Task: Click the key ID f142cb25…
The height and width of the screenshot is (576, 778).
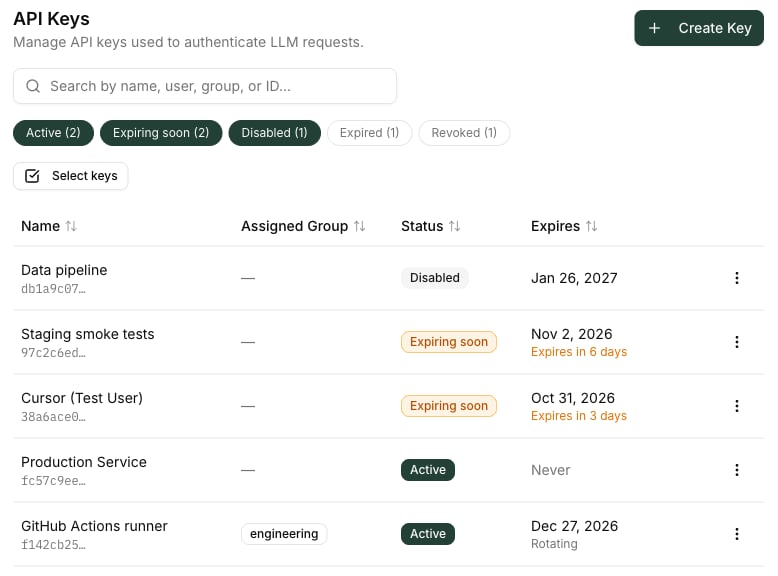Action: click(x=53, y=545)
